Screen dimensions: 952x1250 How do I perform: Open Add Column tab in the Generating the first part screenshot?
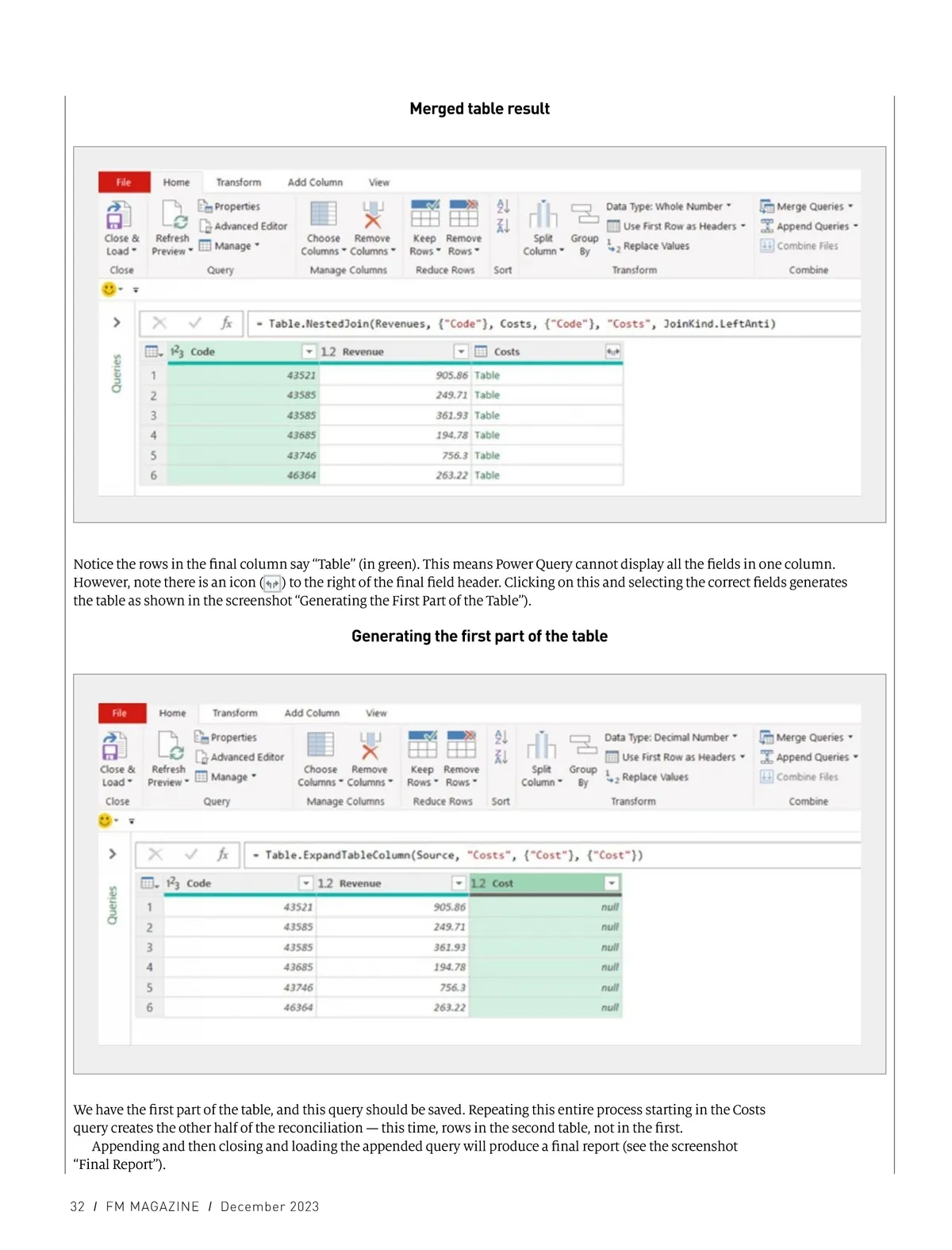click(312, 713)
